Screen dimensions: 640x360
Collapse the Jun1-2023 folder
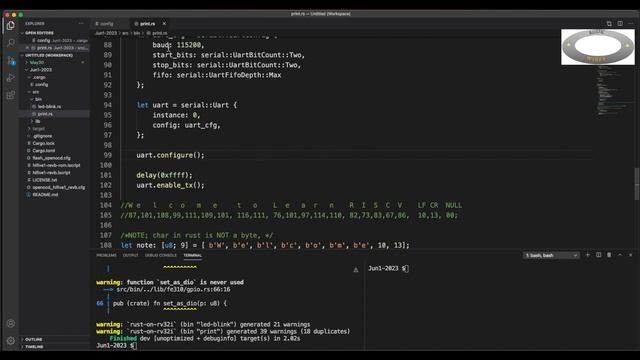coord(41,70)
